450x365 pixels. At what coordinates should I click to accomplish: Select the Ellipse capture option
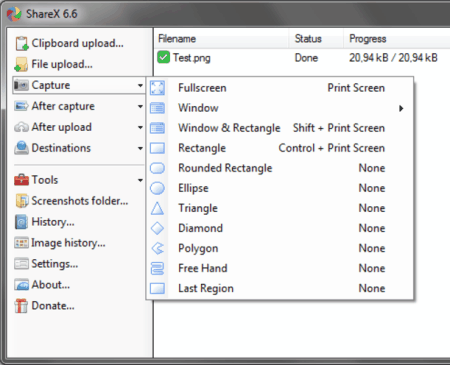[x=280, y=188]
